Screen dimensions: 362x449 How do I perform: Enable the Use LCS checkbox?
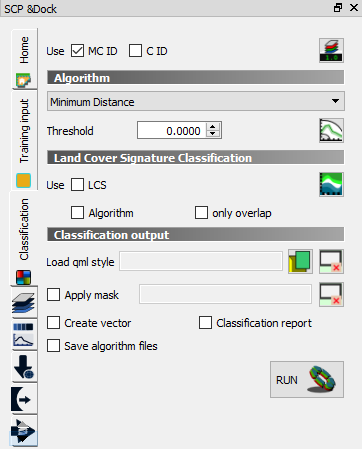click(77, 185)
